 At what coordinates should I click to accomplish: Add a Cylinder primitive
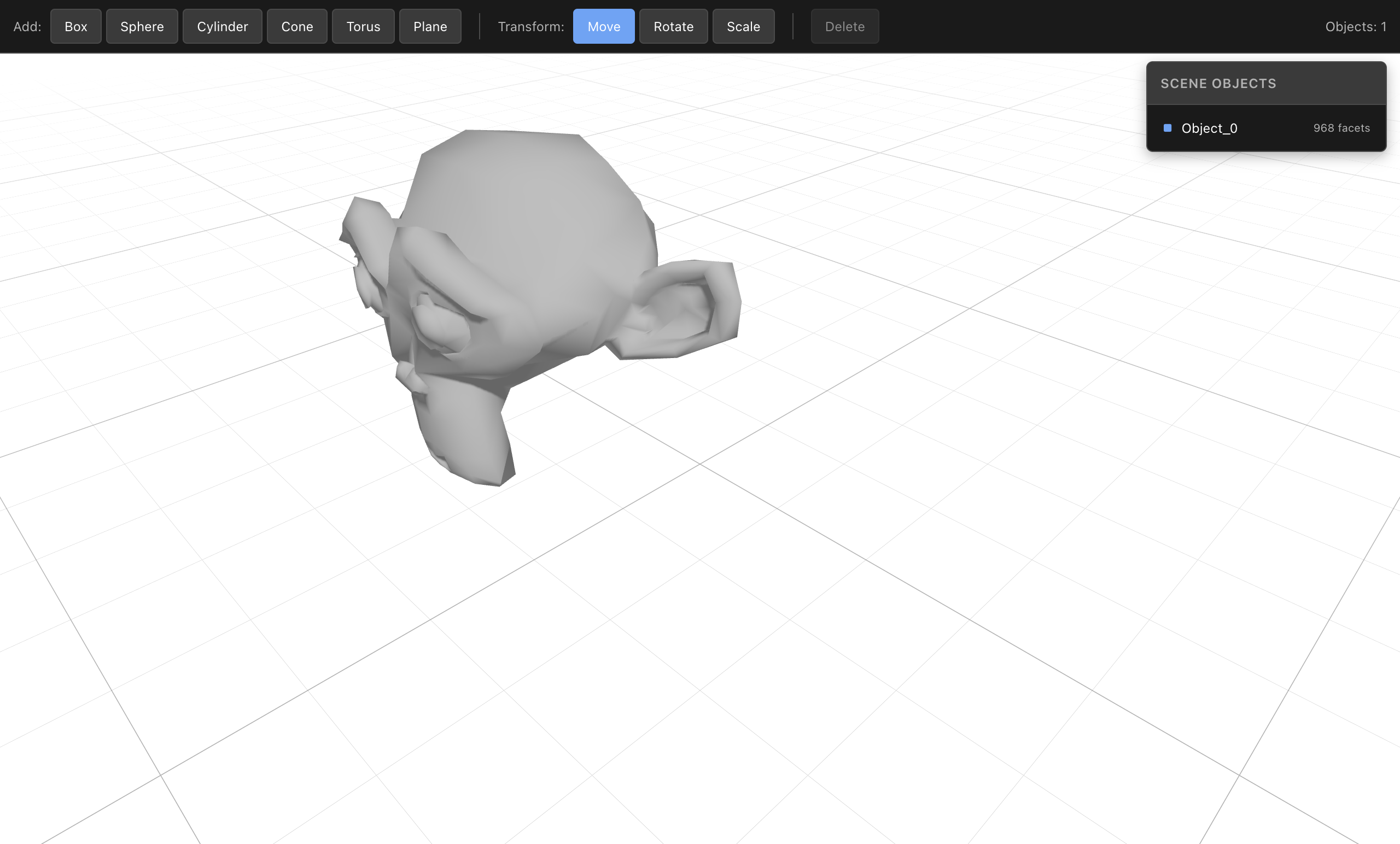[x=222, y=26]
